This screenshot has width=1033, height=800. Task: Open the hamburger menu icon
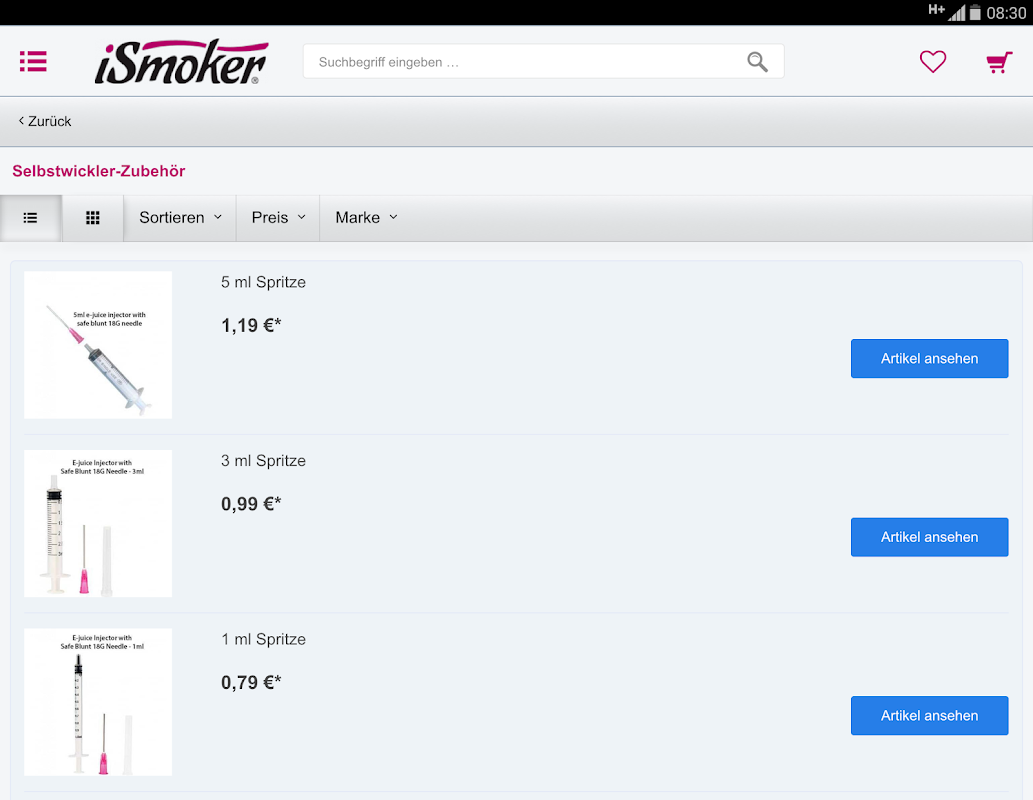click(33, 61)
